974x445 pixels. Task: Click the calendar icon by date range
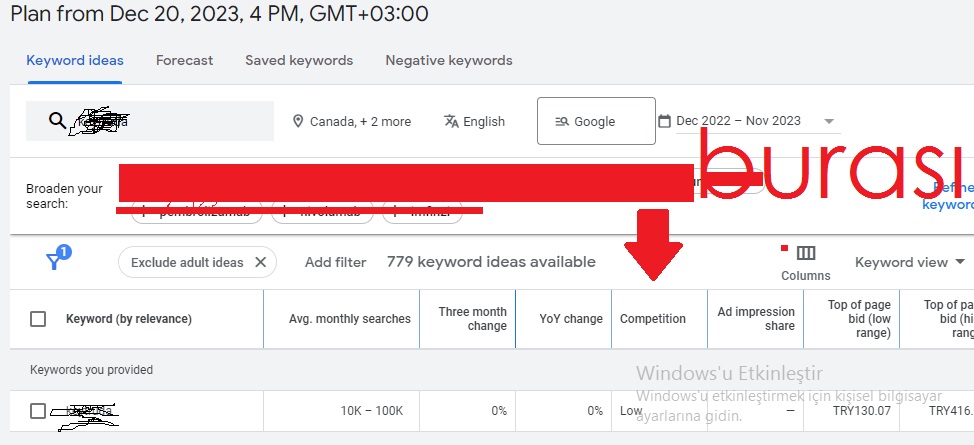point(664,121)
